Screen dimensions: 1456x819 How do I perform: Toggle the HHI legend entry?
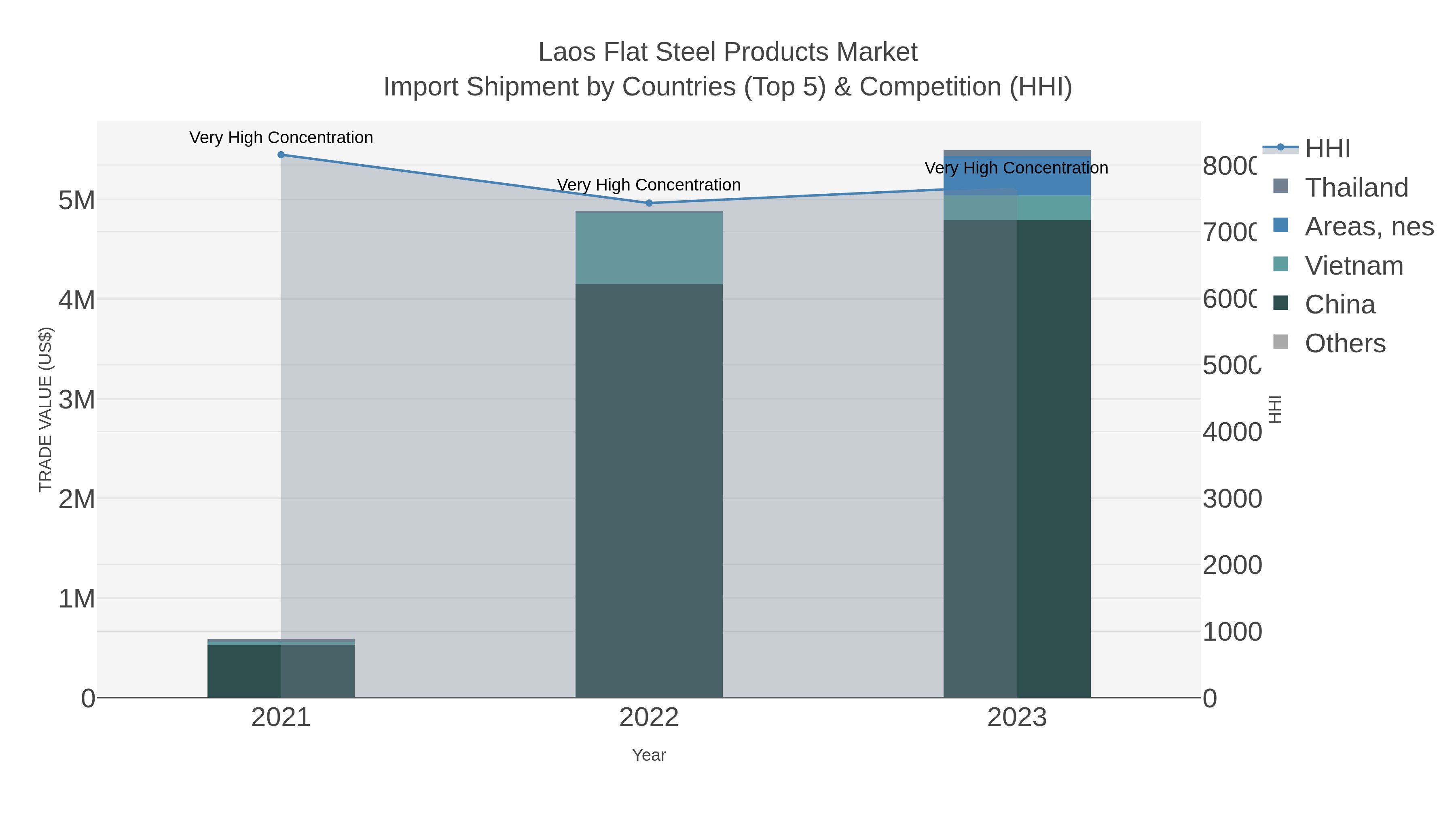[1306, 148]
